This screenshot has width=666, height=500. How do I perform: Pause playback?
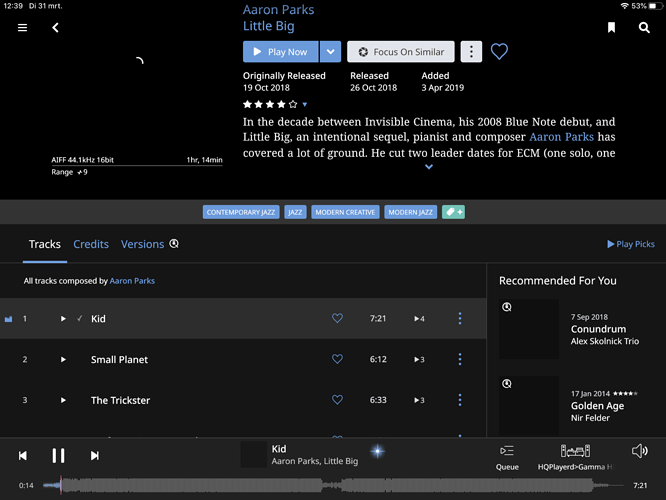[x=58, y=455]
